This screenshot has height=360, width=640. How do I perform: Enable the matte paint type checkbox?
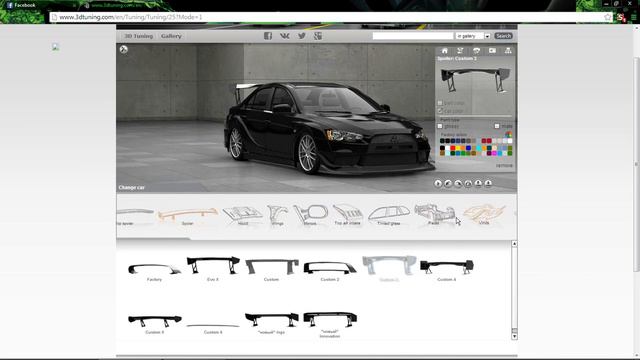pos(497,127)
